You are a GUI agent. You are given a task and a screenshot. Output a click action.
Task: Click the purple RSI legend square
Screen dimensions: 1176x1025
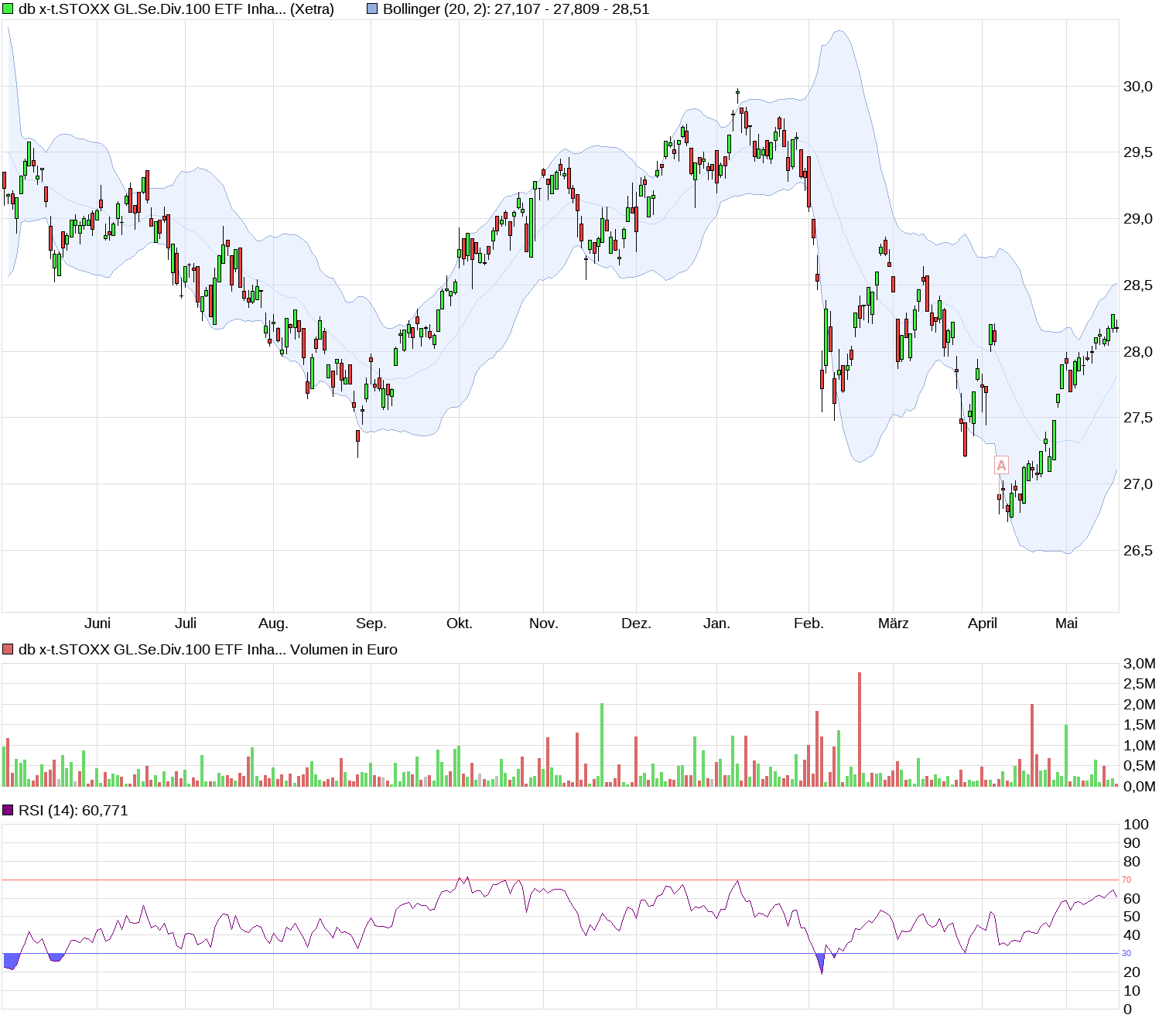pyautogui.click(x=8, y=810)
